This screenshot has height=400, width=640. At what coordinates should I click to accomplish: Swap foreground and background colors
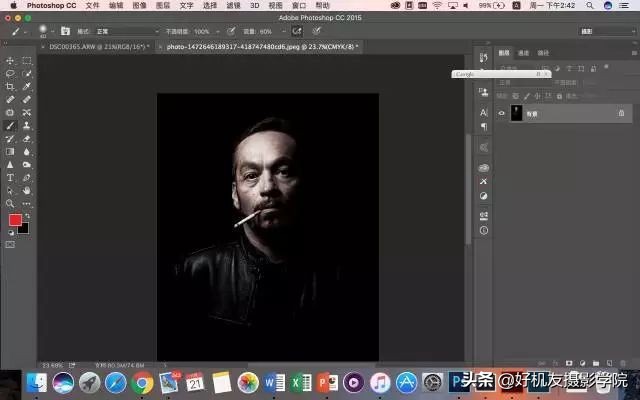(27, 216)
